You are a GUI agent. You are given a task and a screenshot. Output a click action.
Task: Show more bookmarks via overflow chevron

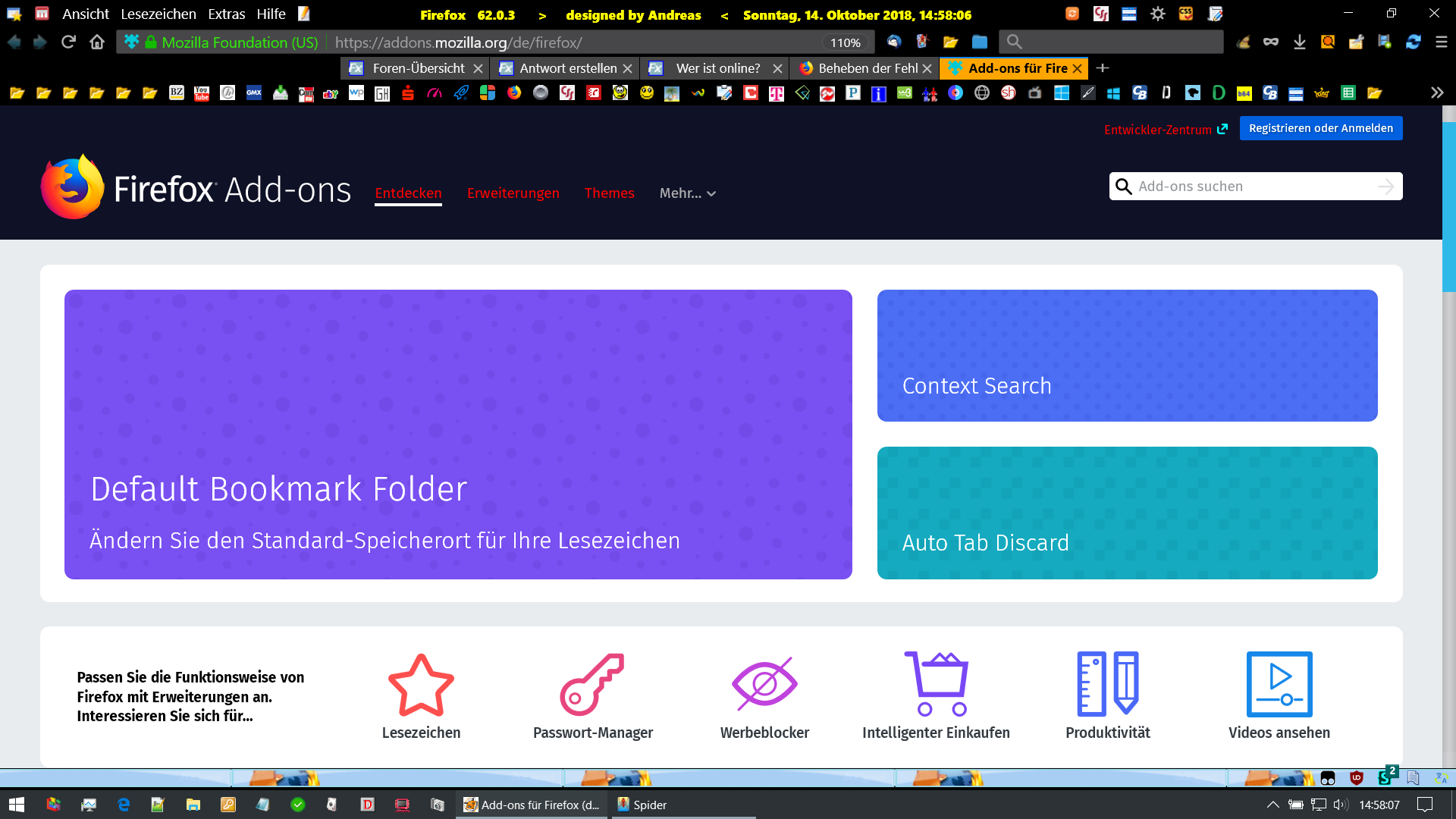1437,93
